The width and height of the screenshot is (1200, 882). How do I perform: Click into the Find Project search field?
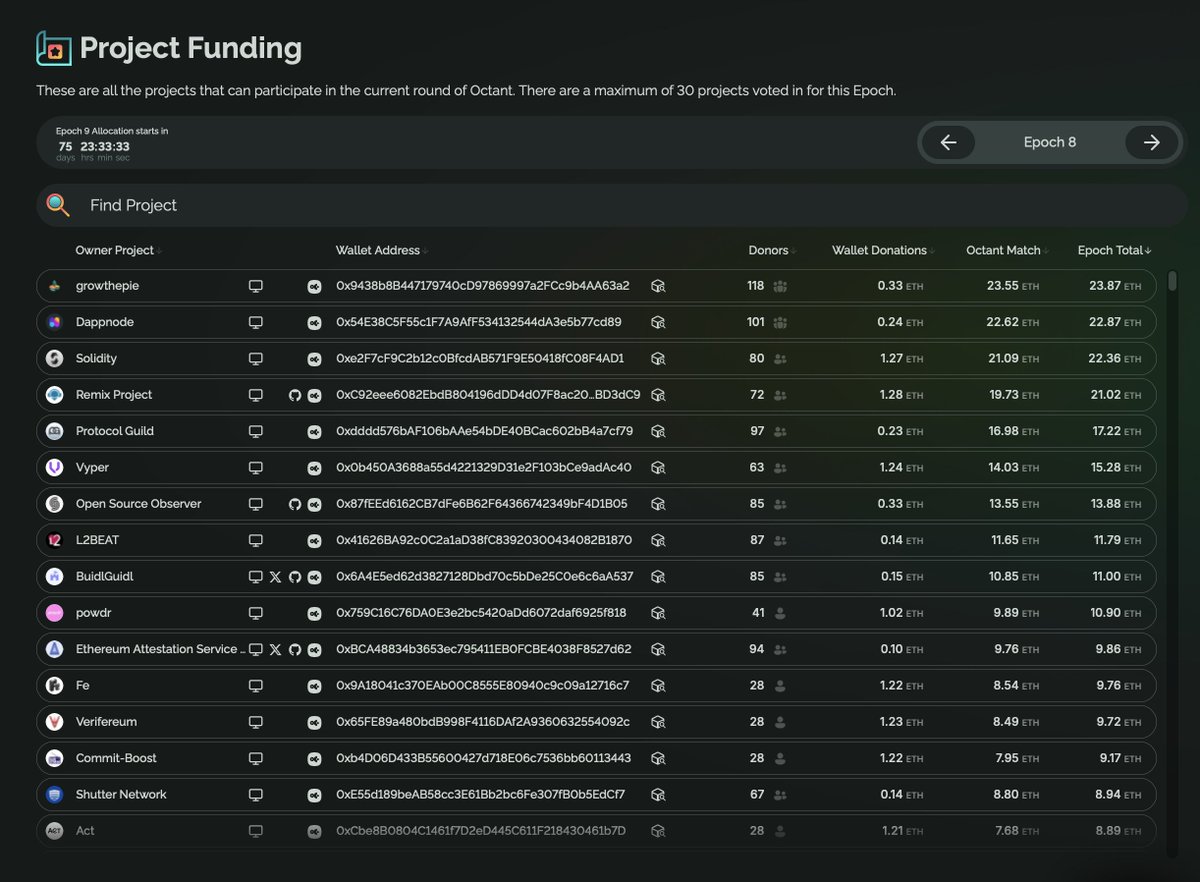tap(612, 205)
